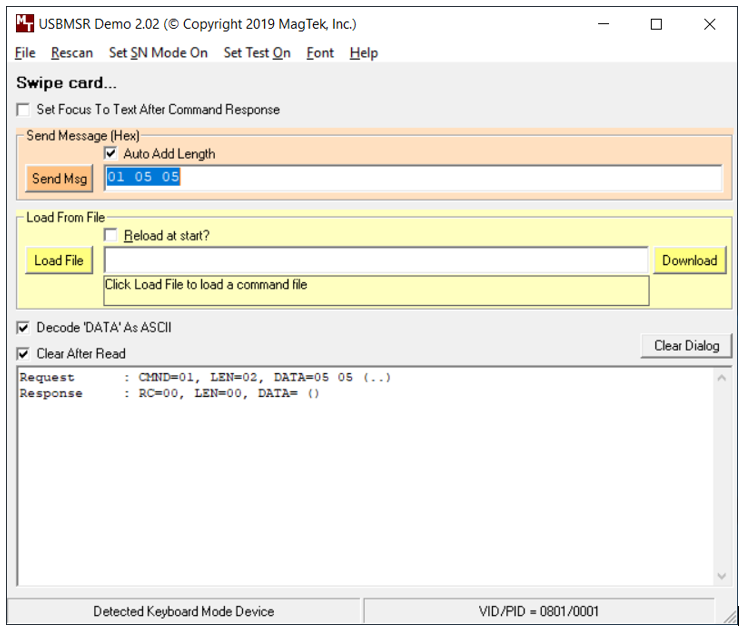Click the Clear Dialog button
744x627 pixels.
tap(687, 346)
